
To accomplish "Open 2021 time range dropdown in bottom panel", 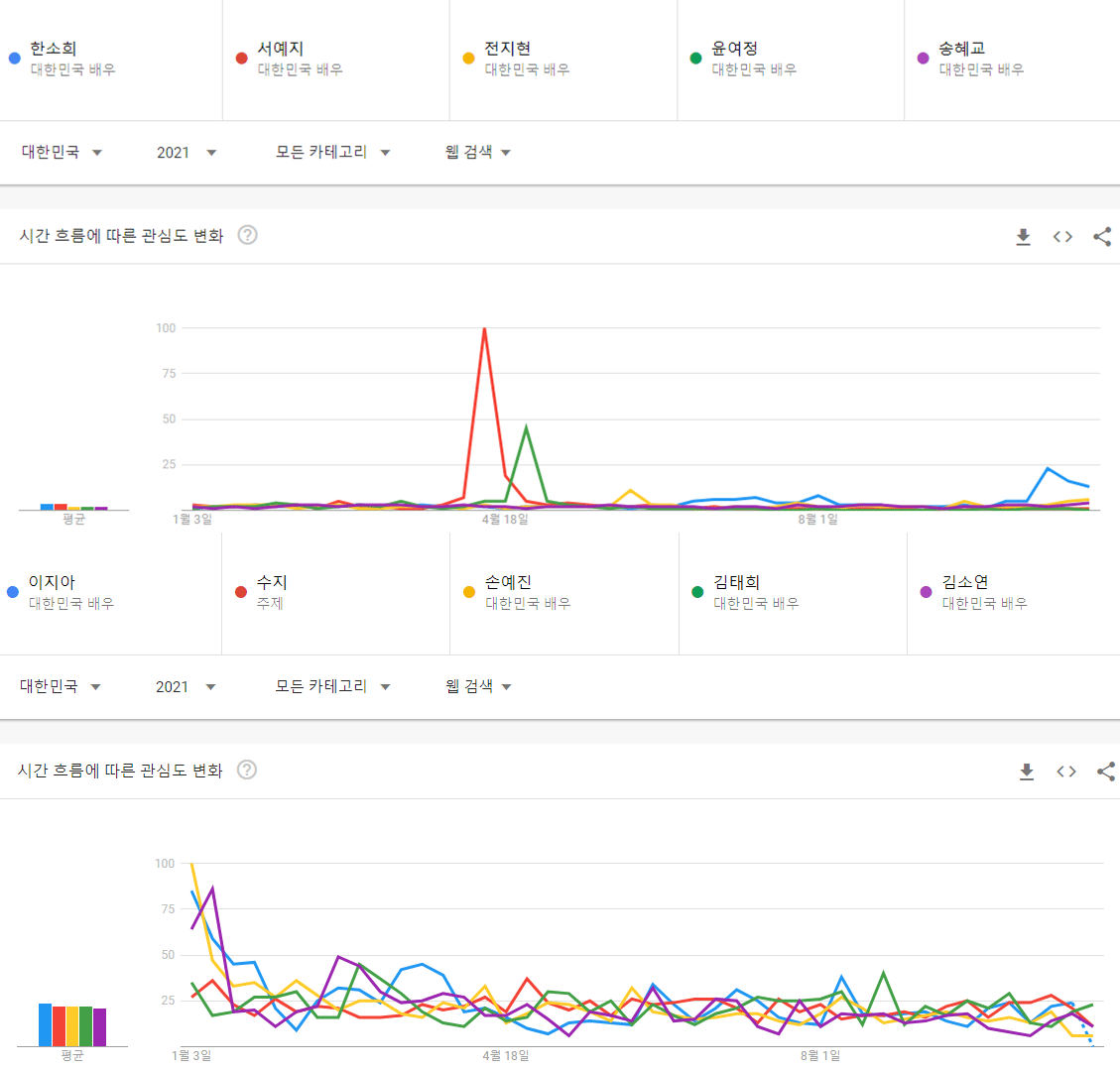I will (x=186, y=686).
